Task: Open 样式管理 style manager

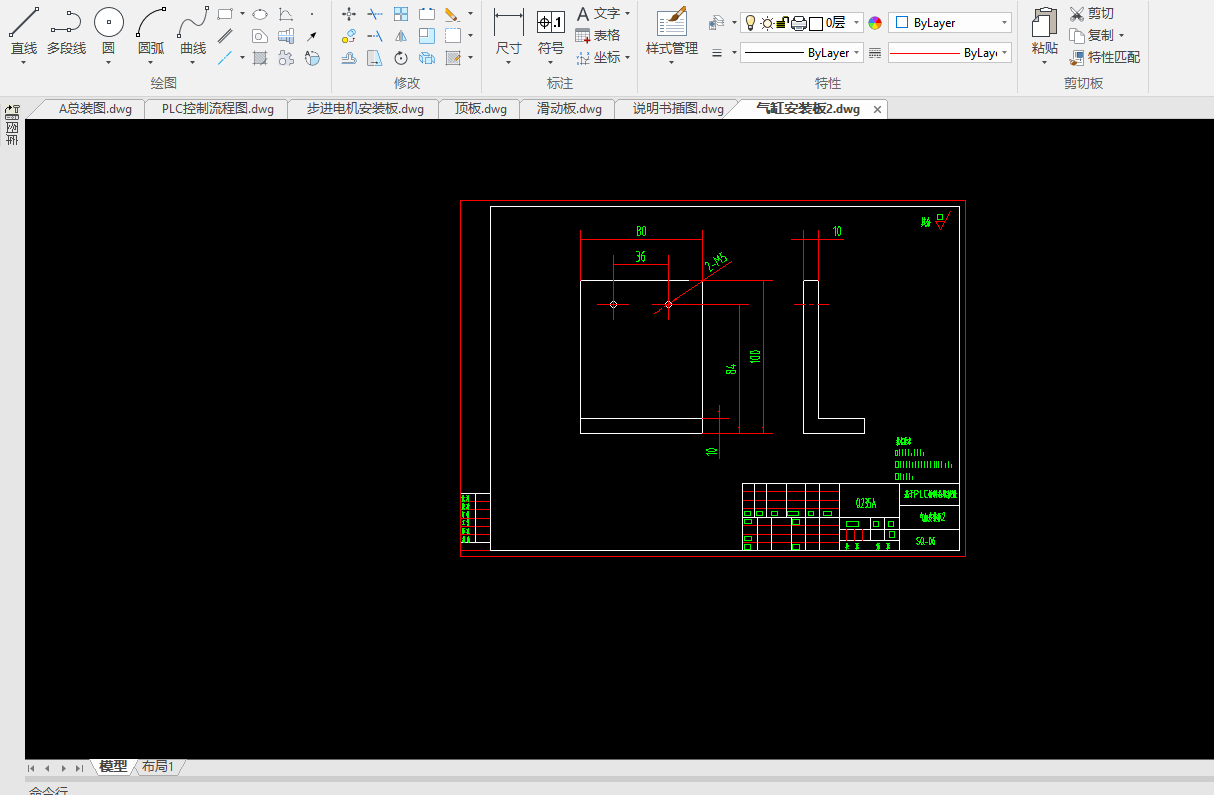Action: pos(672,30)
